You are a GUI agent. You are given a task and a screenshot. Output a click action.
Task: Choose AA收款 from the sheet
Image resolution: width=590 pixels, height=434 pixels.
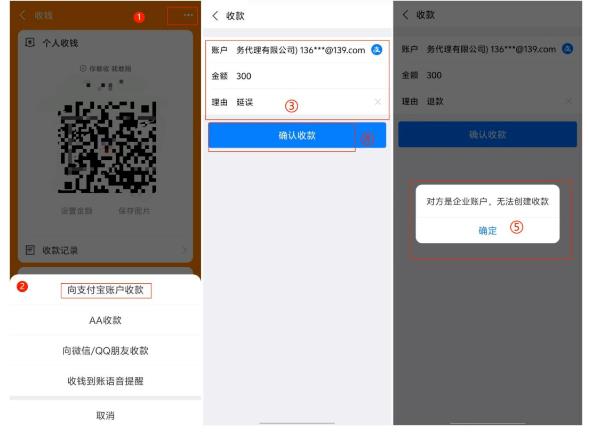tap(105, 320)
